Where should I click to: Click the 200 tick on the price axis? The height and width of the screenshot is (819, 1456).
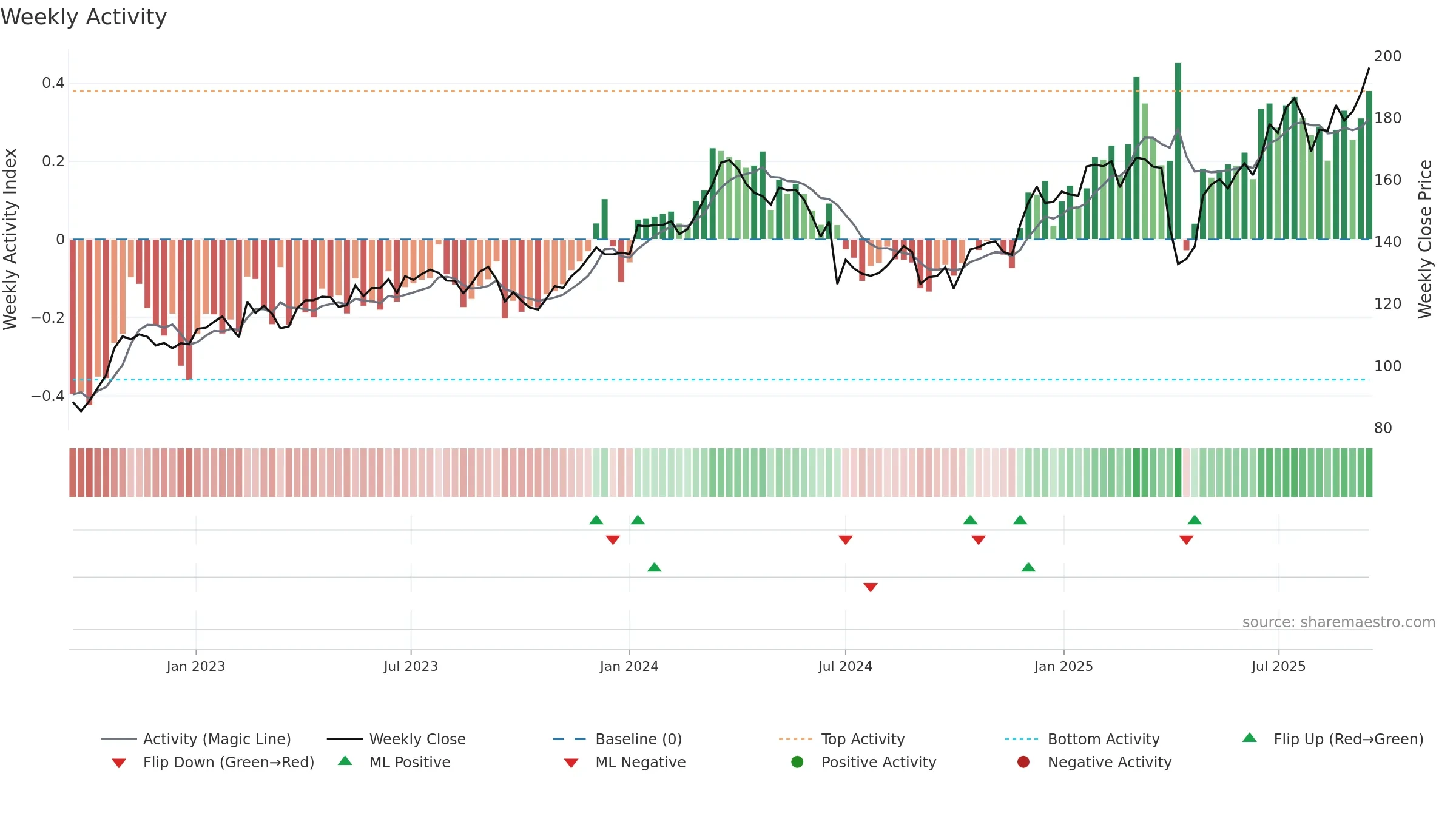pyautogui.click(x=1388, y=56)
